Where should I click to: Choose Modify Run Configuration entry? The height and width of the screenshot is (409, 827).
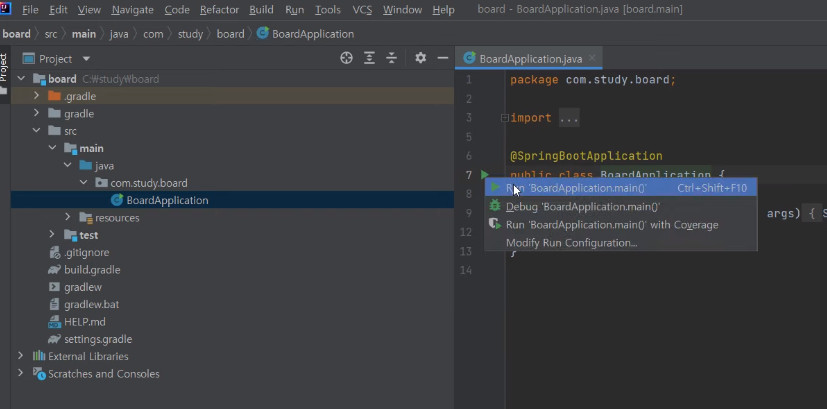coord(621,243)
